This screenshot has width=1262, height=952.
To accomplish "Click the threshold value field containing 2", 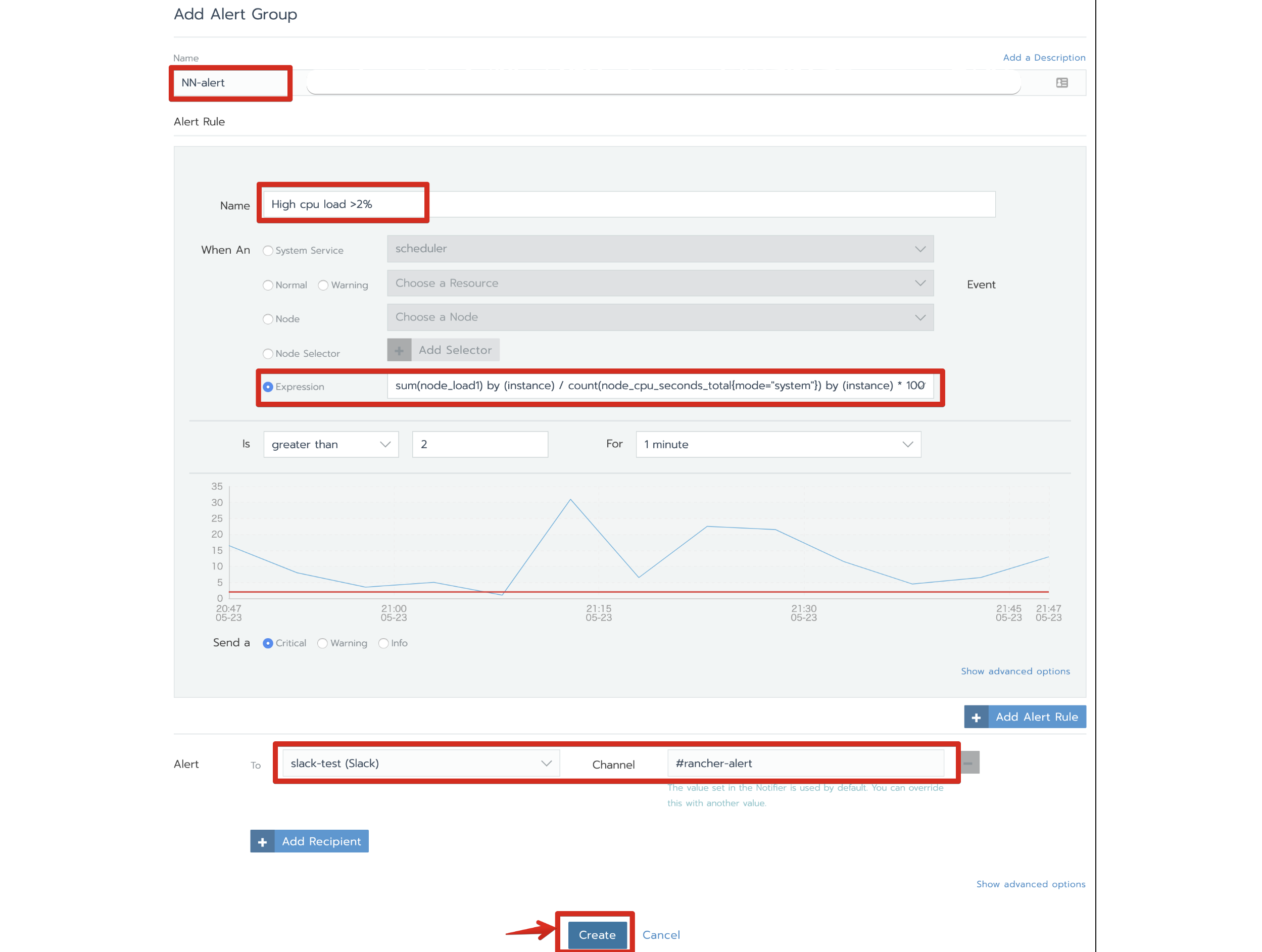I will 480,444.
